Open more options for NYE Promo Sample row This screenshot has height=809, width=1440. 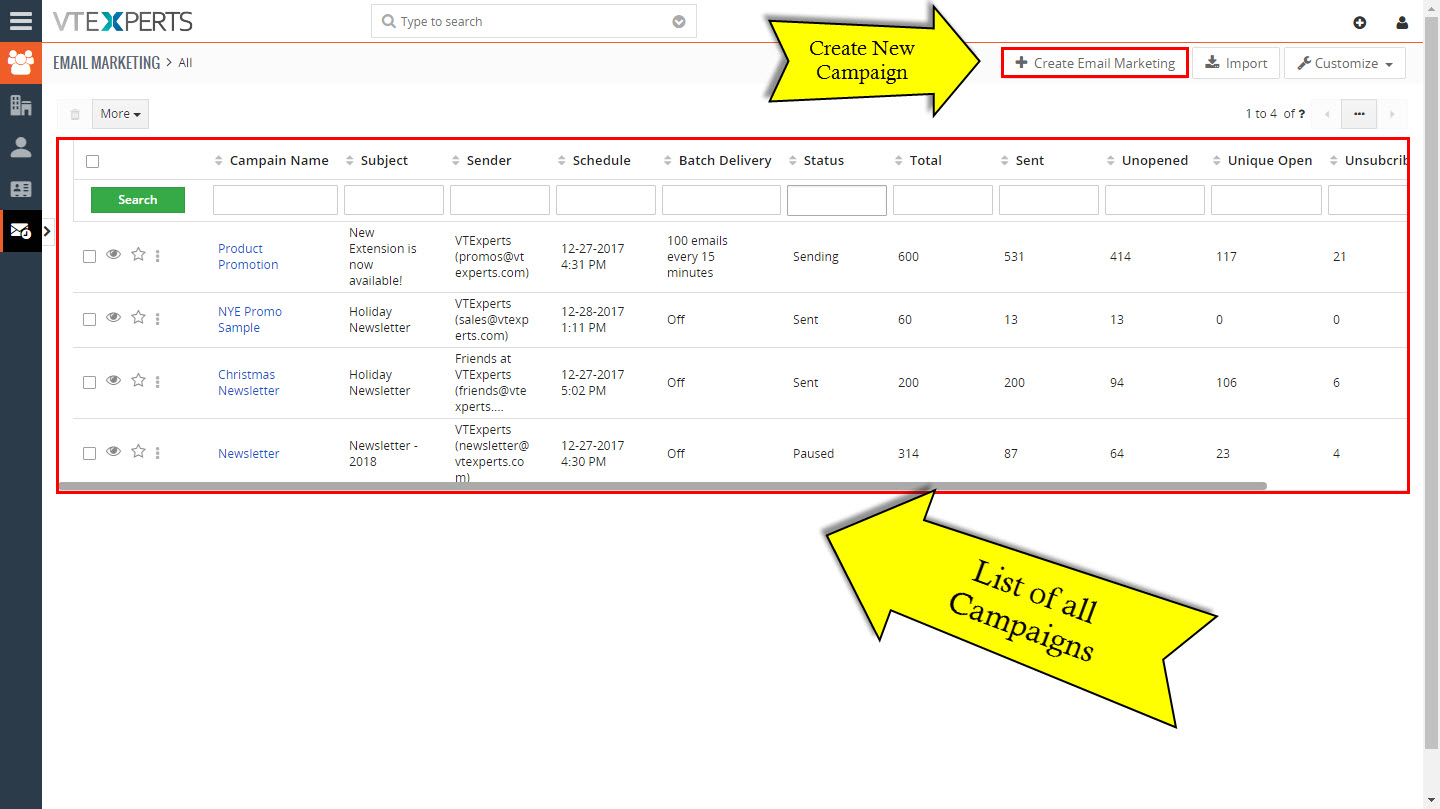click(x=158, y=319)
